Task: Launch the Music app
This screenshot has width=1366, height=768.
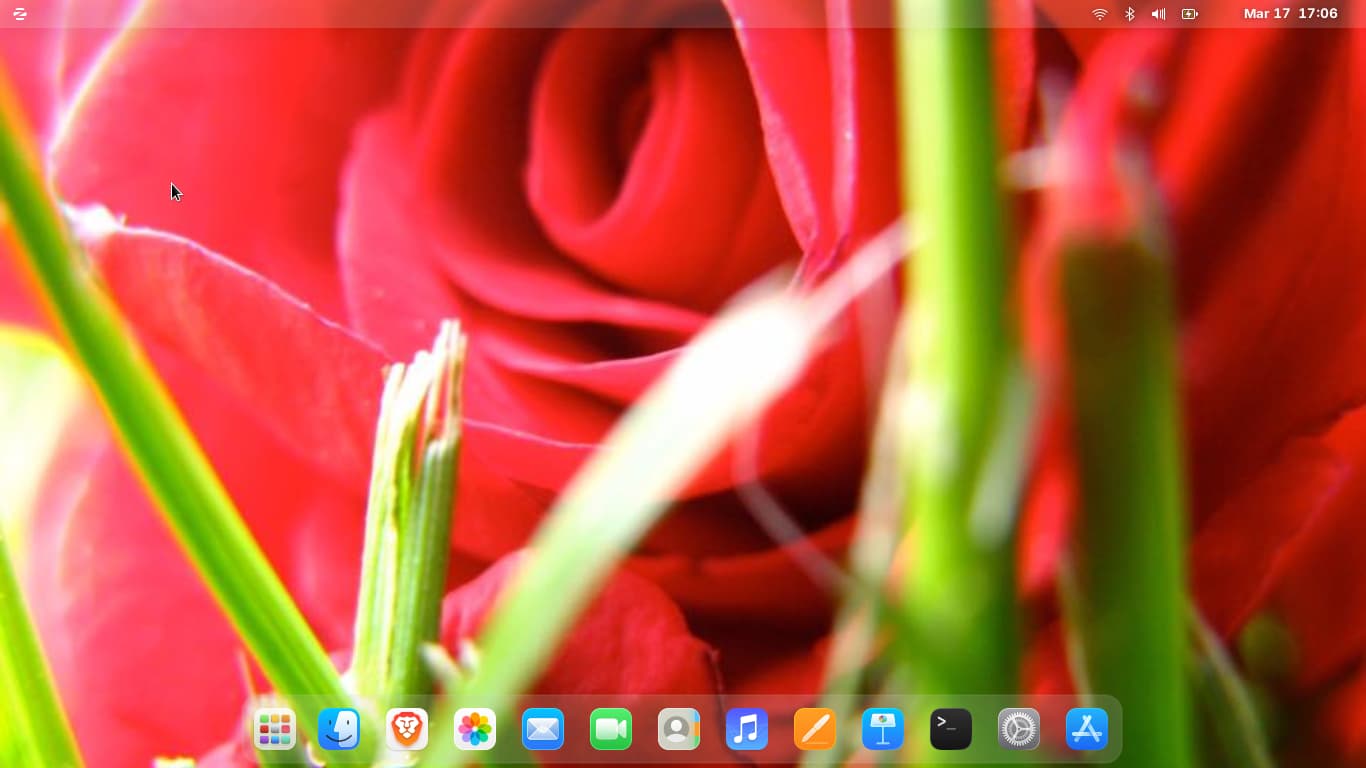Action: (x=747, y=729)
